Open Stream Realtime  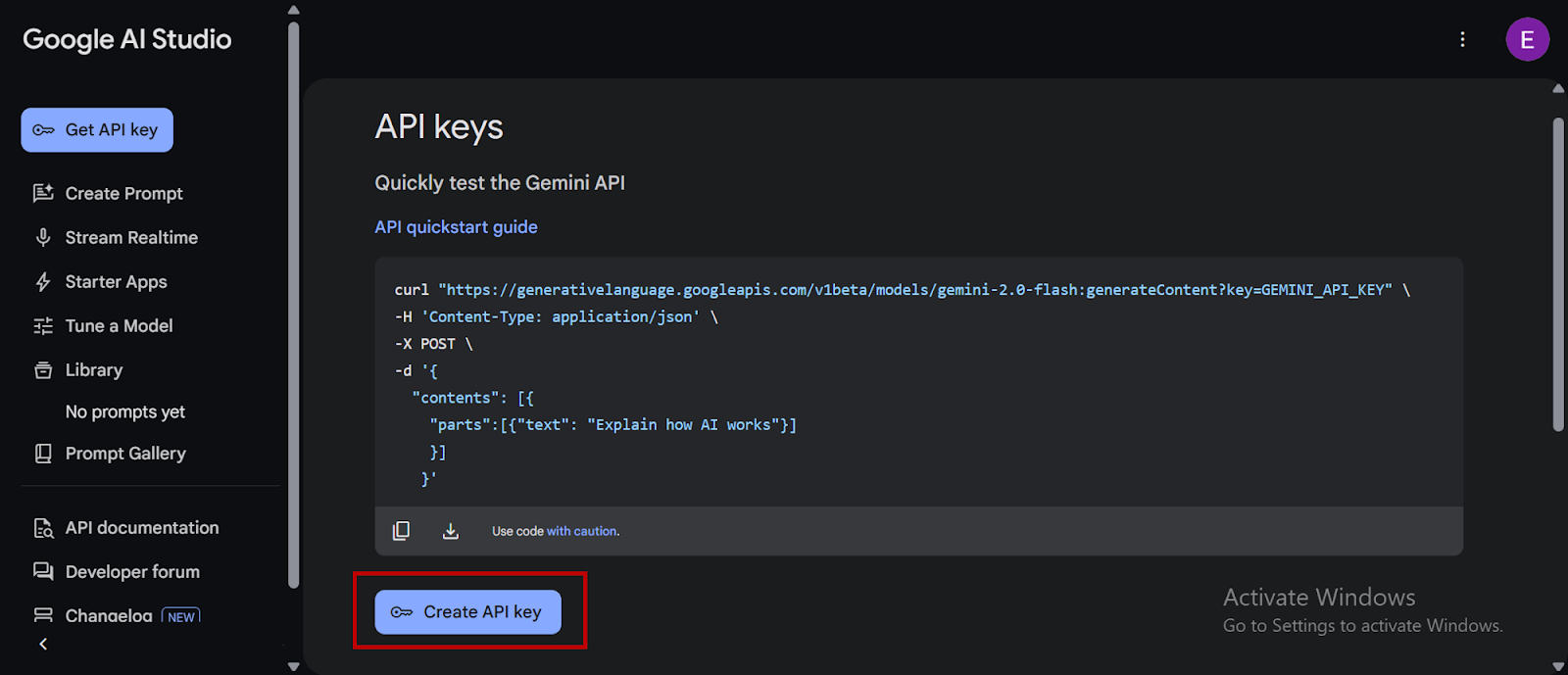[131, 238]
